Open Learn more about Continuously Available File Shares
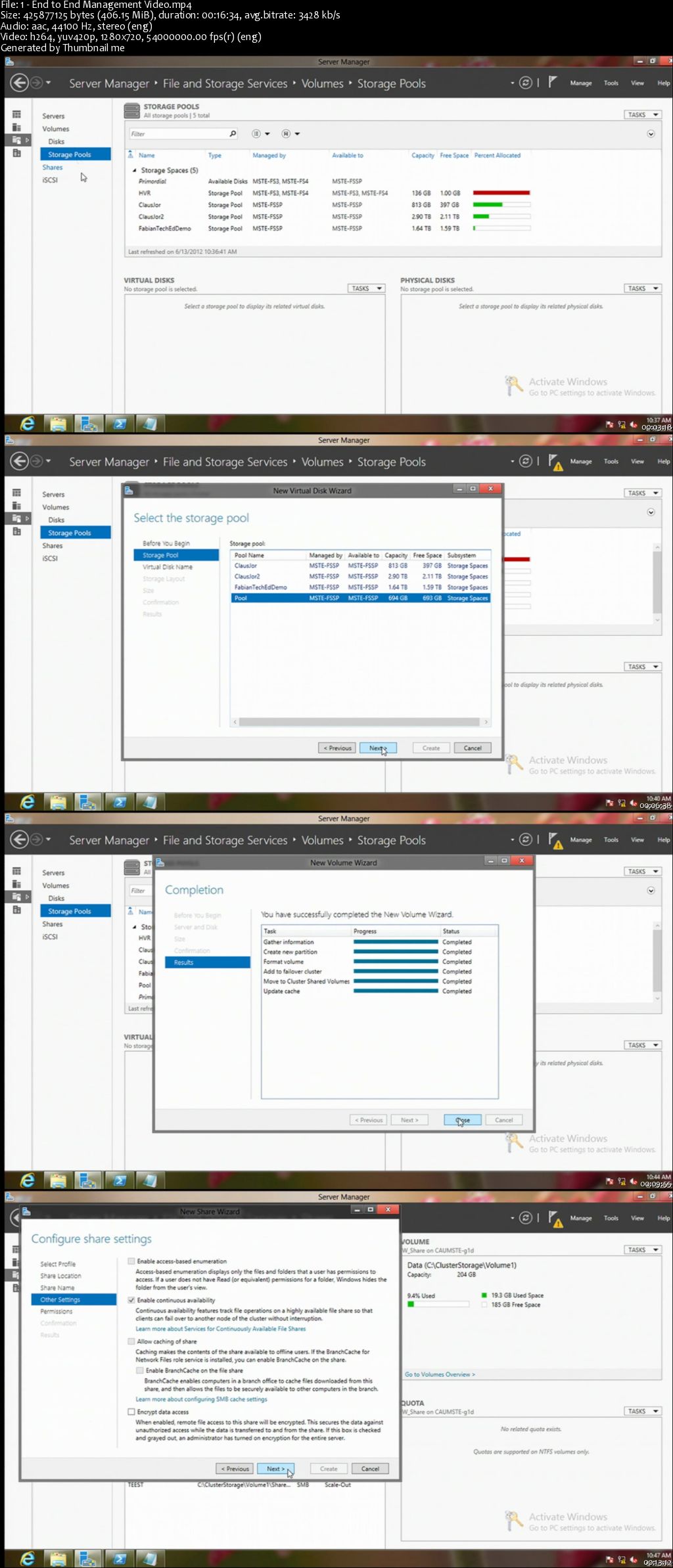The width and height of the screenshot is (673, 1568). coord(221,1329)
